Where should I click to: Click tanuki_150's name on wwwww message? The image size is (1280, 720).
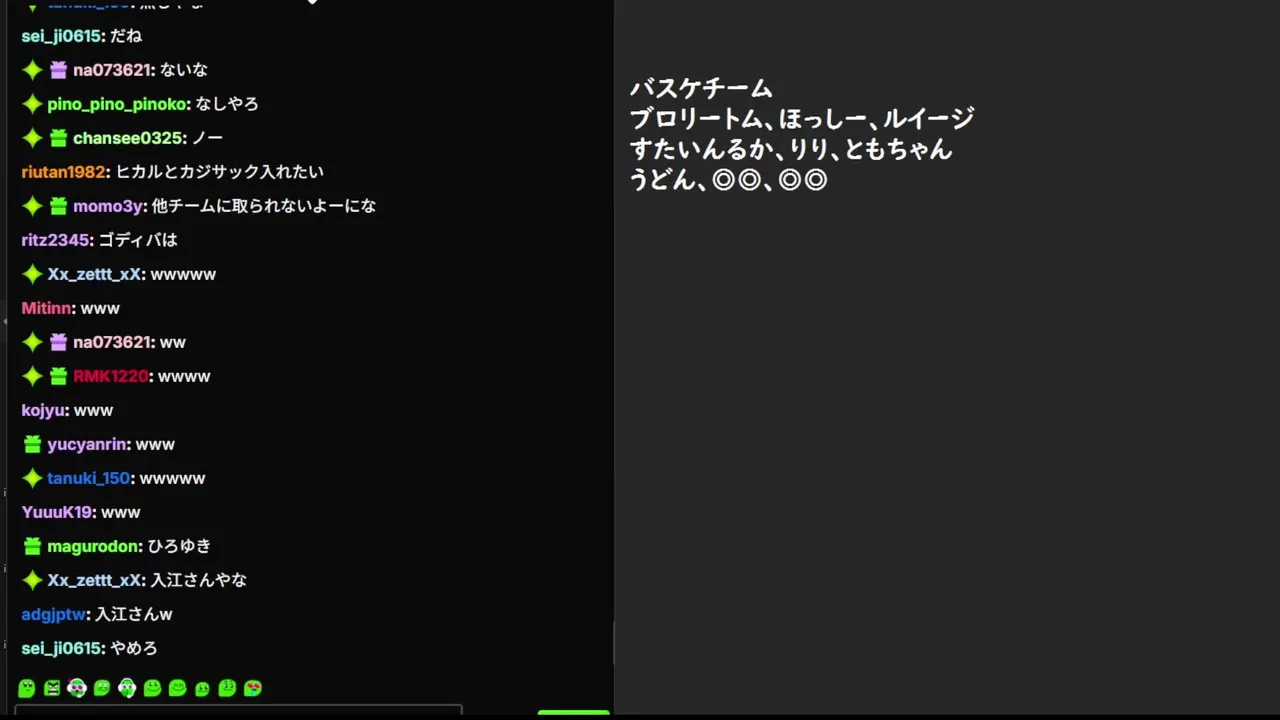tap(88, 478)
